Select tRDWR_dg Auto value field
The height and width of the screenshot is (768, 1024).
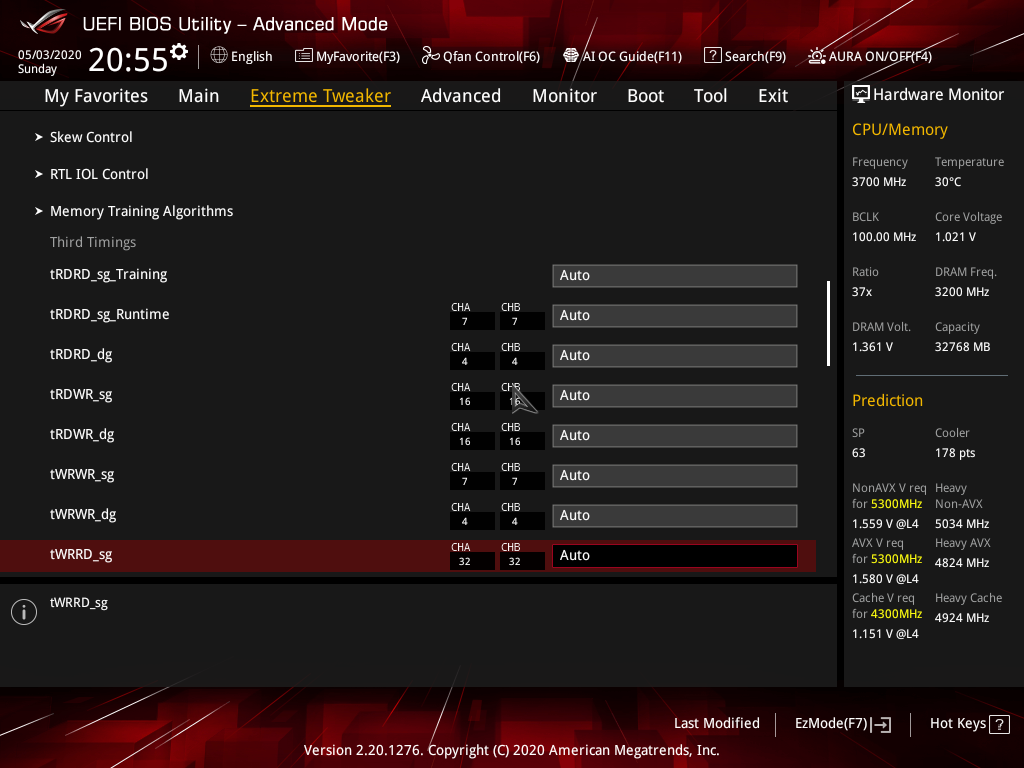click(675, 436)
